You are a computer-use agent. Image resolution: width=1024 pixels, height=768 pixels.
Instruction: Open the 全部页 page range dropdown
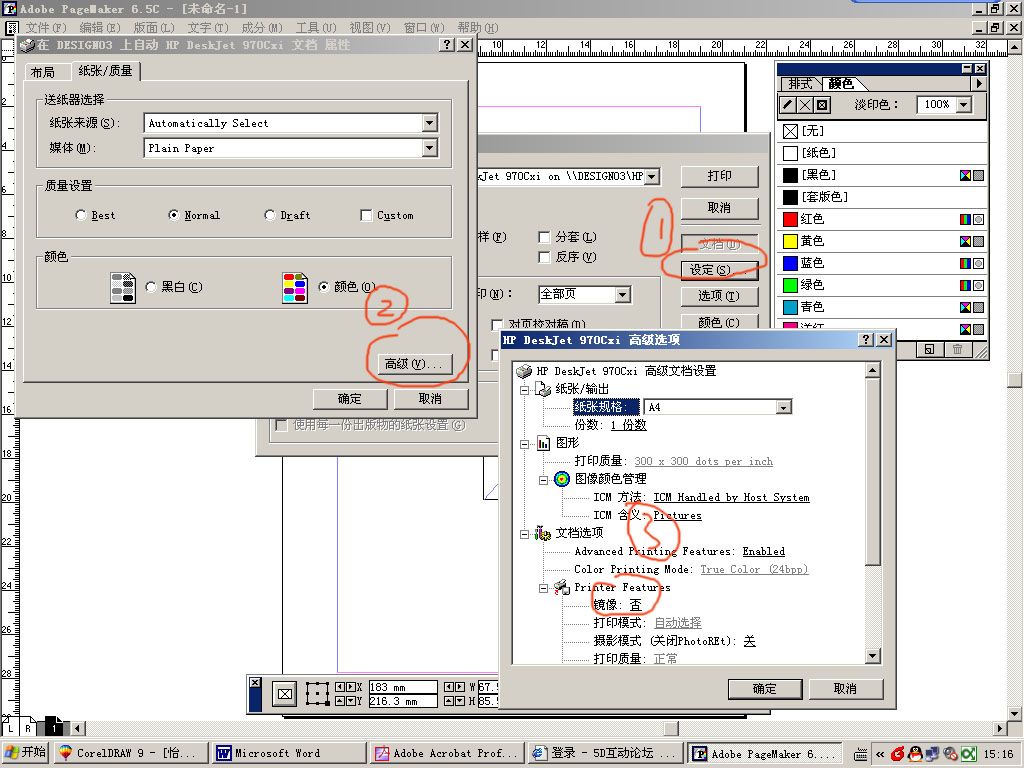click(x=623, y=295)
